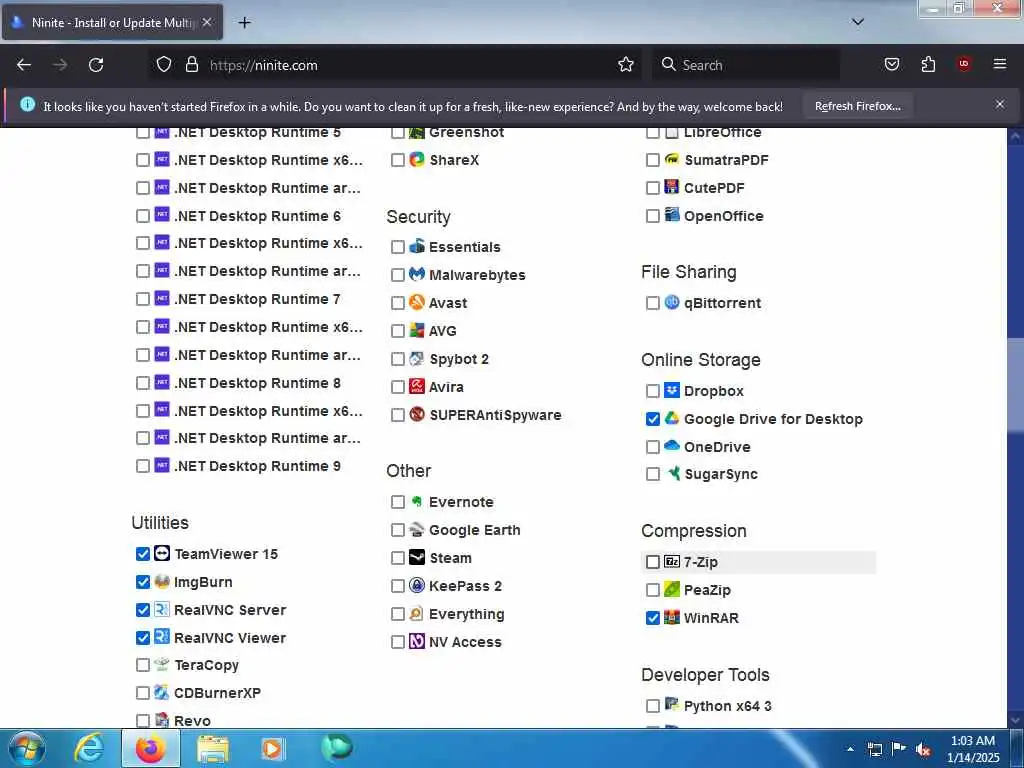Click the padlock site info icon
This screenshot has height=768, width=1024.
tap(191, 65)
